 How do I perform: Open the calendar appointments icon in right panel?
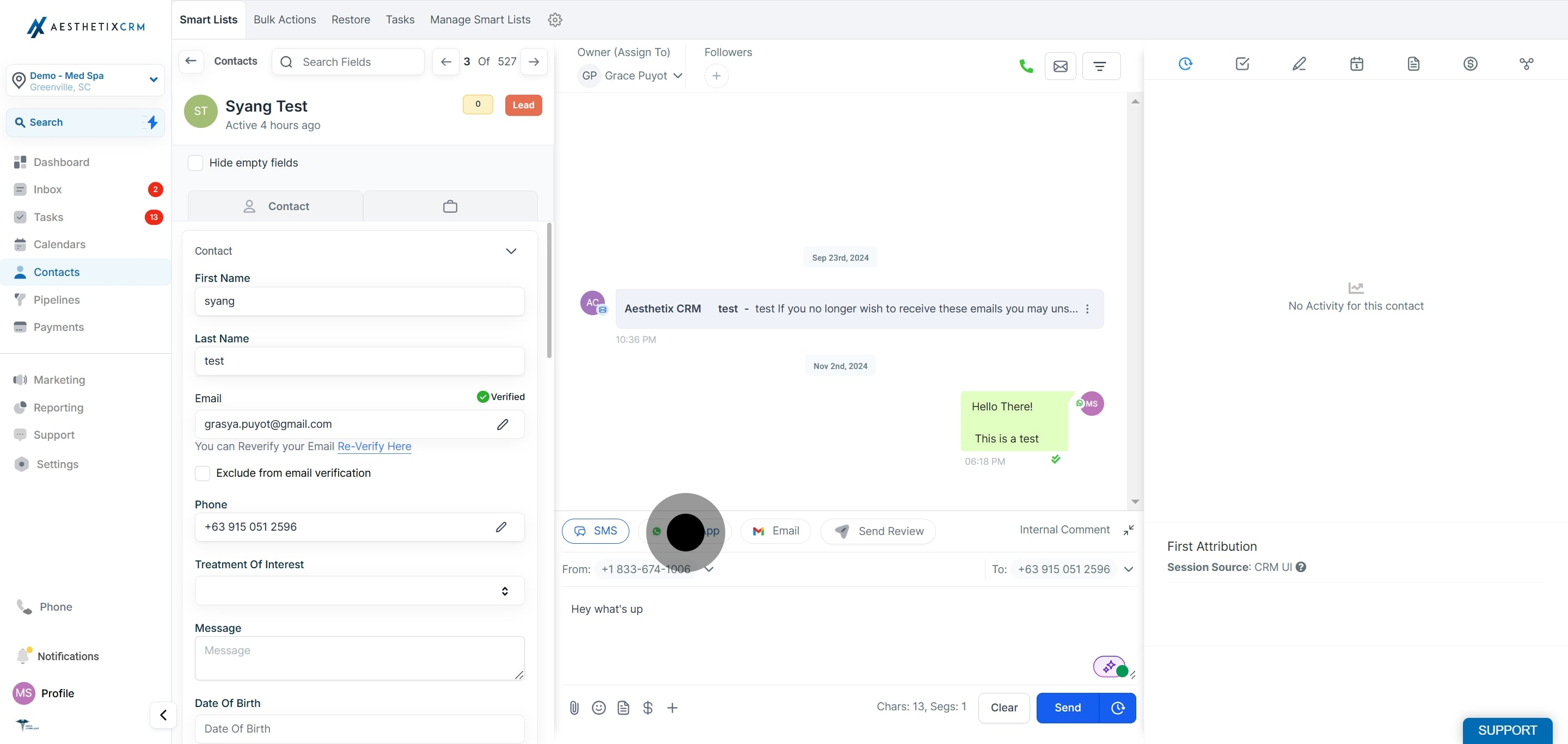coord(1356,64)
